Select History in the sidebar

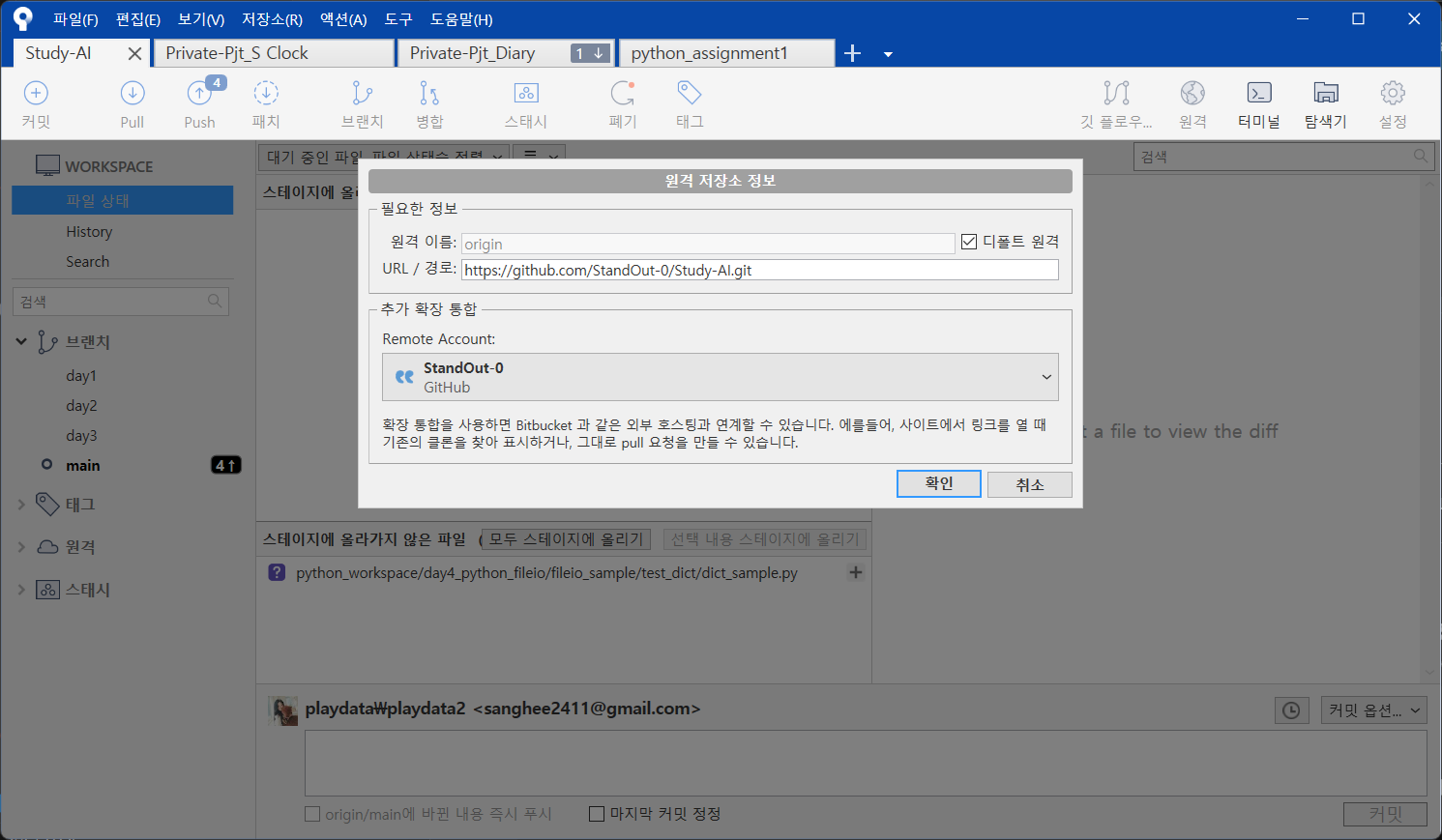click(89, 232)
